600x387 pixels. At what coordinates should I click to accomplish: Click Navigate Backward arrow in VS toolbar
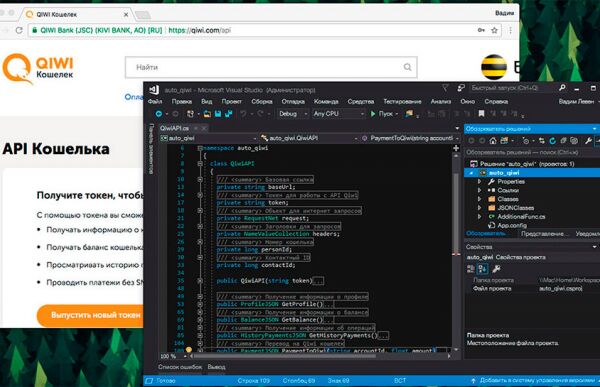(x=158, y=114)
